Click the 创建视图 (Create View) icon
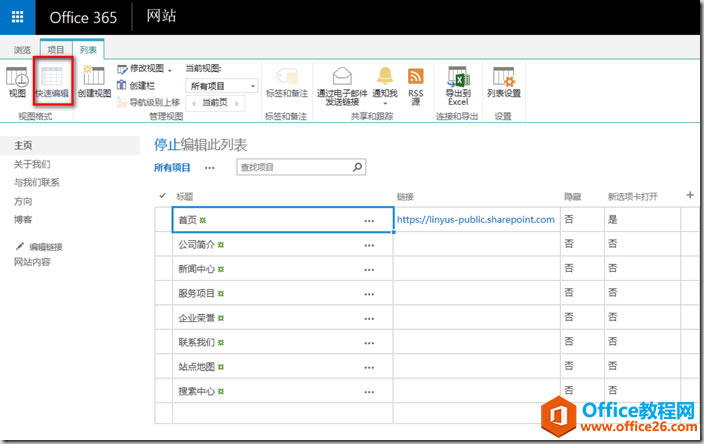Image resolution: width=704 pixels, height=444 pixels. [94, 81]
